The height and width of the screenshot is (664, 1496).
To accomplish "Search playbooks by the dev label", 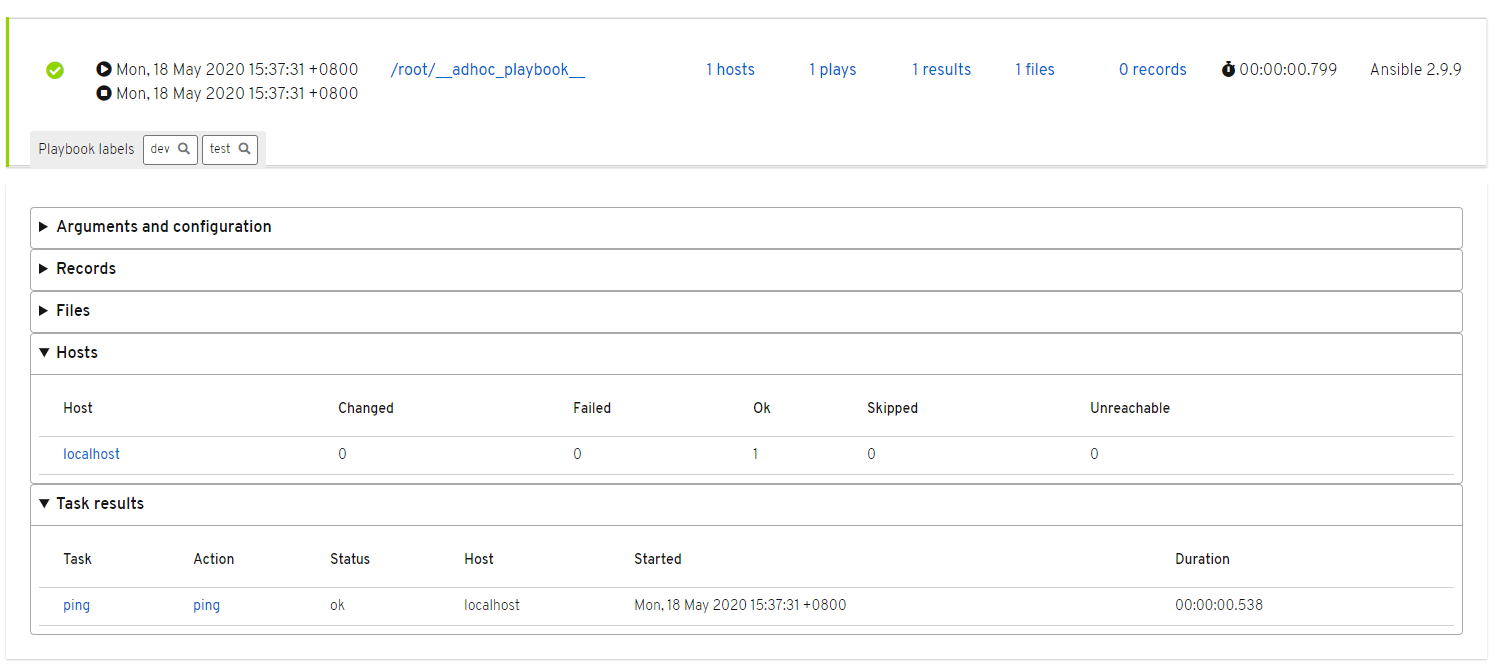I will pyautogui.click(x=170, y=149).
